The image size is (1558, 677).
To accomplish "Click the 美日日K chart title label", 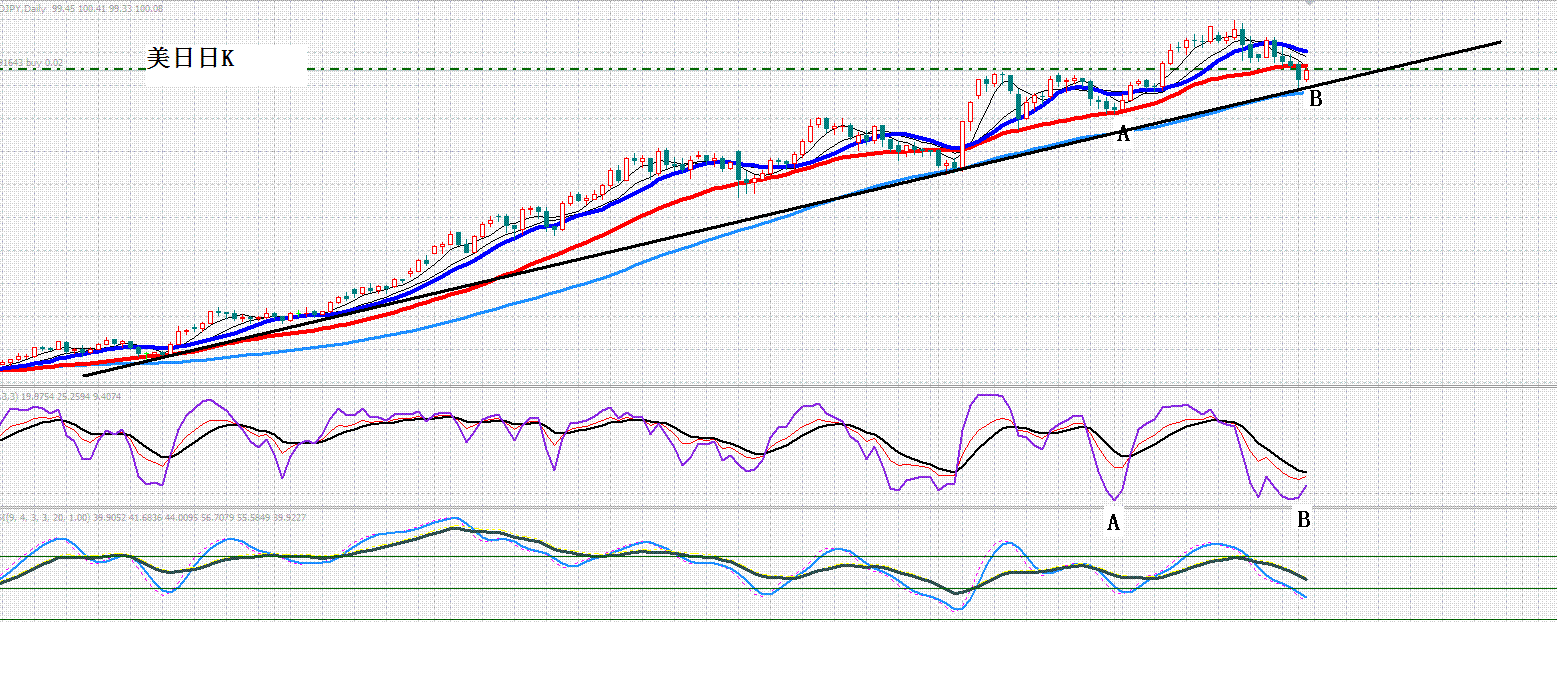I will (x=190, y=60).
